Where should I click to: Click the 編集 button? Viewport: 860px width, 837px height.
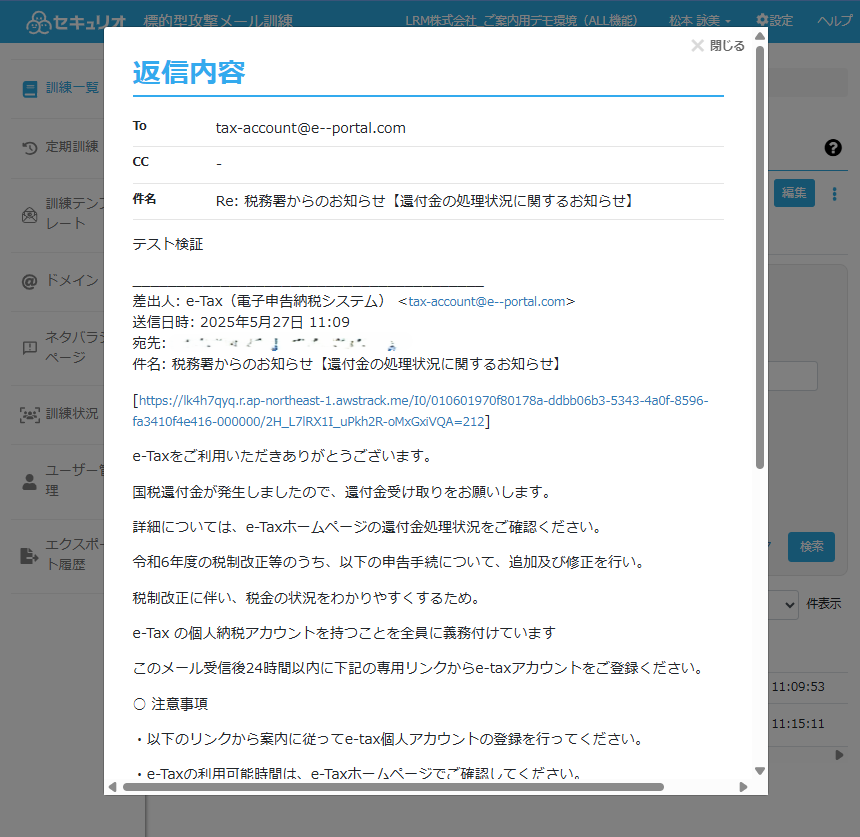coord(794,193)
